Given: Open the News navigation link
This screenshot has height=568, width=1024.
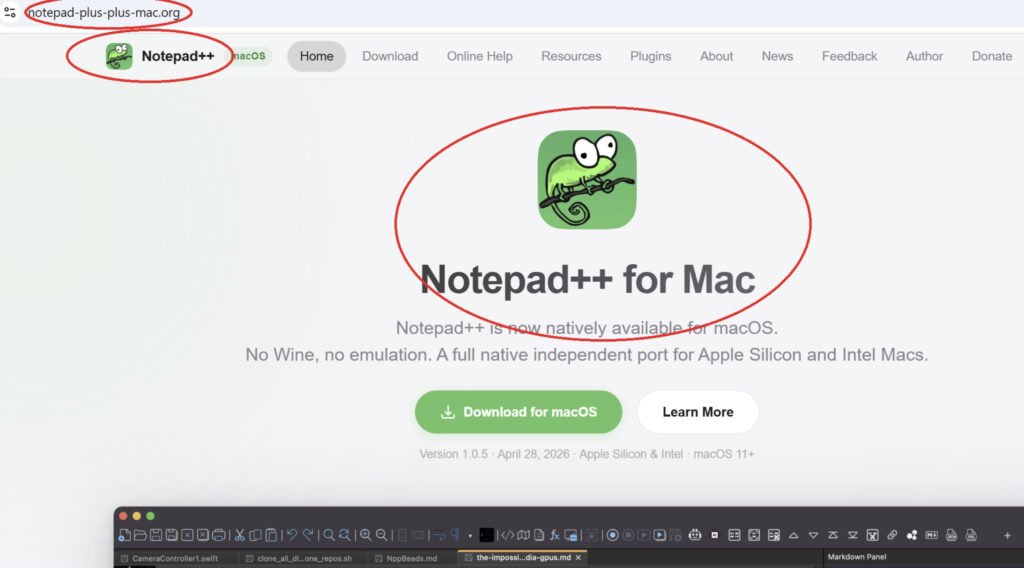Looking at the screenshot, I should pyautogui.click(x=777, y=56).
